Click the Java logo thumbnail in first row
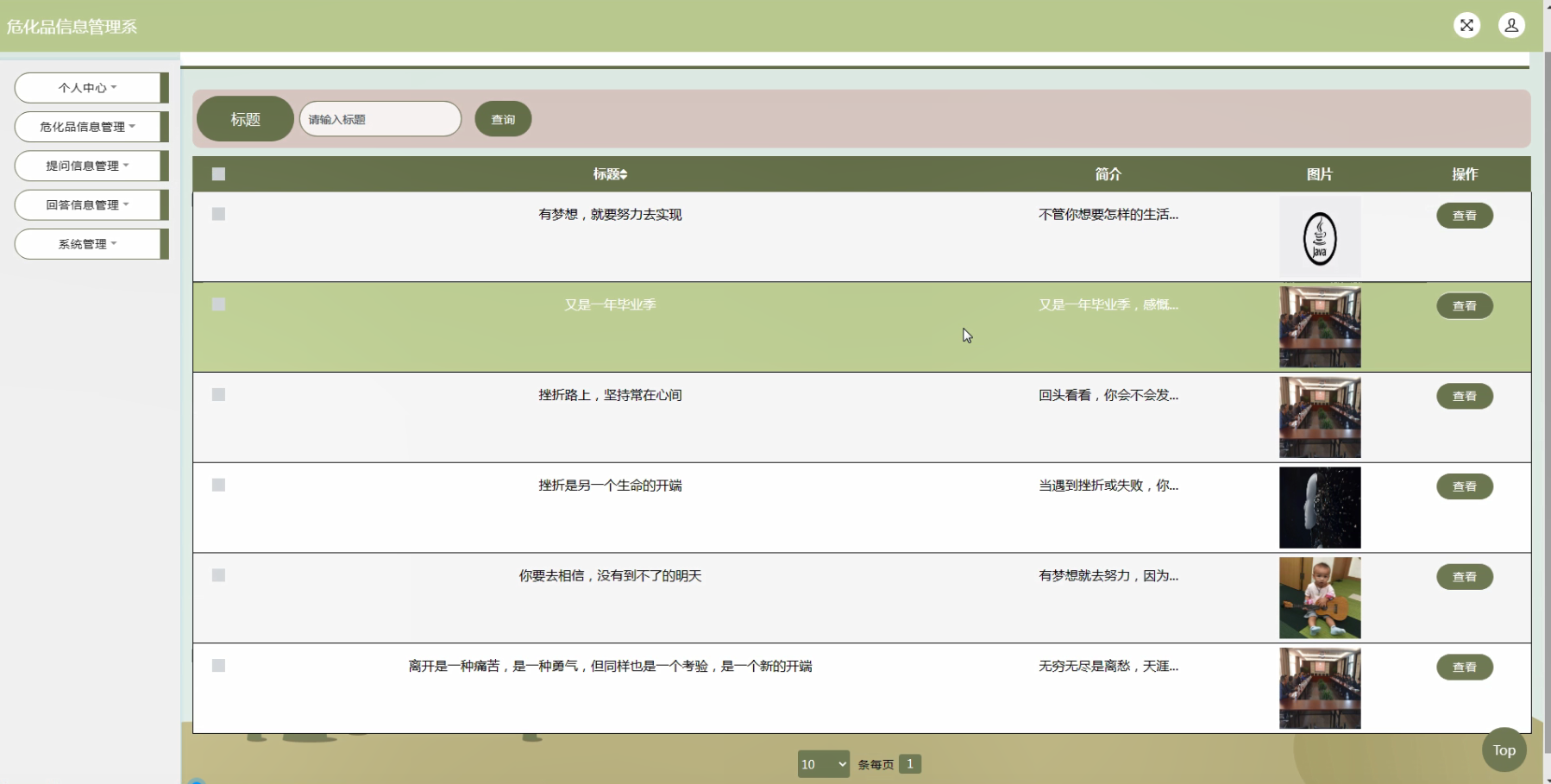Image resolution: width=1551 pixels, height=784 pixels. (1320, 238)
